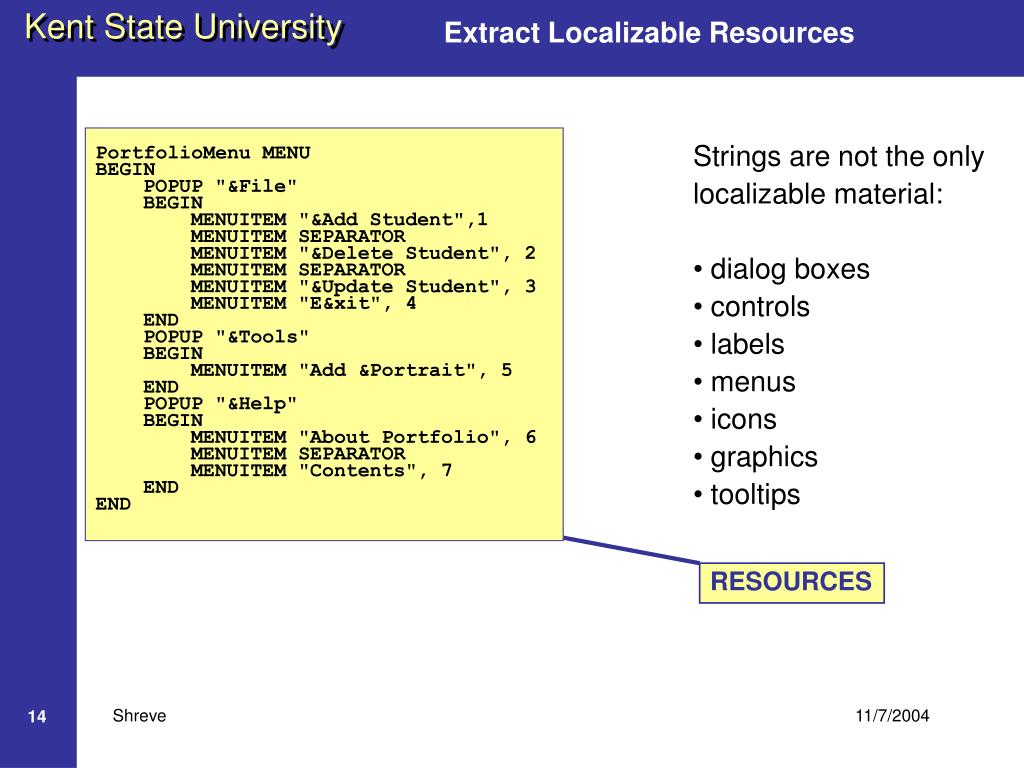Viewport: 1024px width, 768px height.
Task: Click the slide number 14
Action: pos(37,716)
